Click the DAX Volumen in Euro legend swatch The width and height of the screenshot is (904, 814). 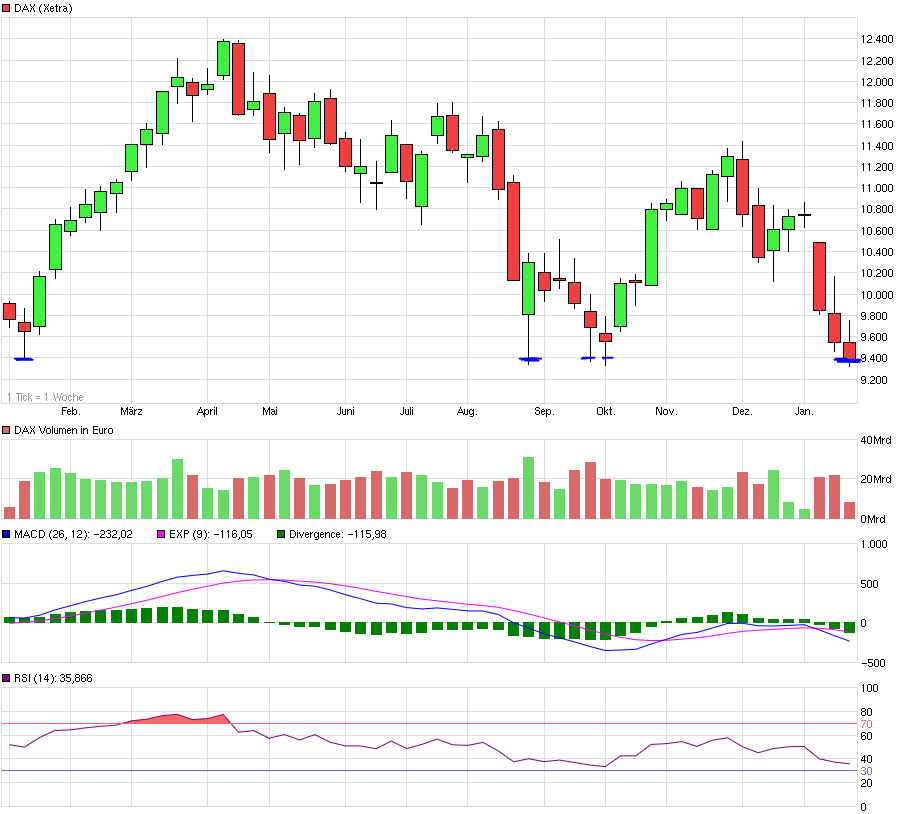(x=6, y=430)
